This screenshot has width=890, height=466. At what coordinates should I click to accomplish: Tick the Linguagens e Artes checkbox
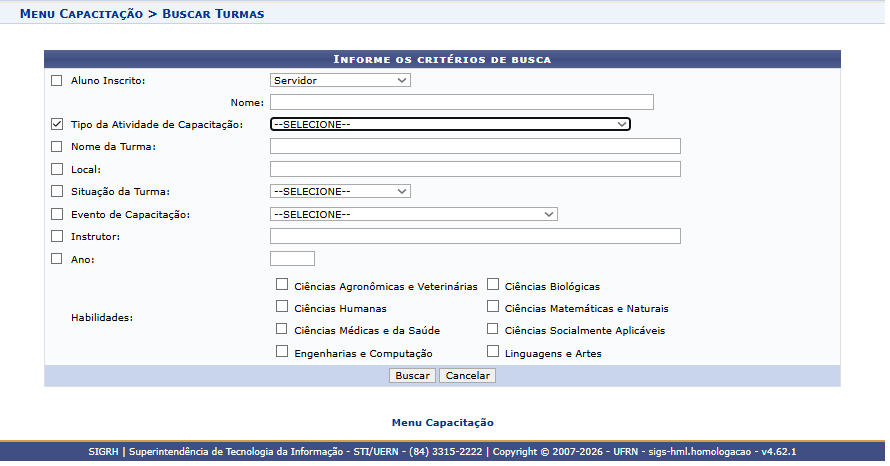point(493,351)
